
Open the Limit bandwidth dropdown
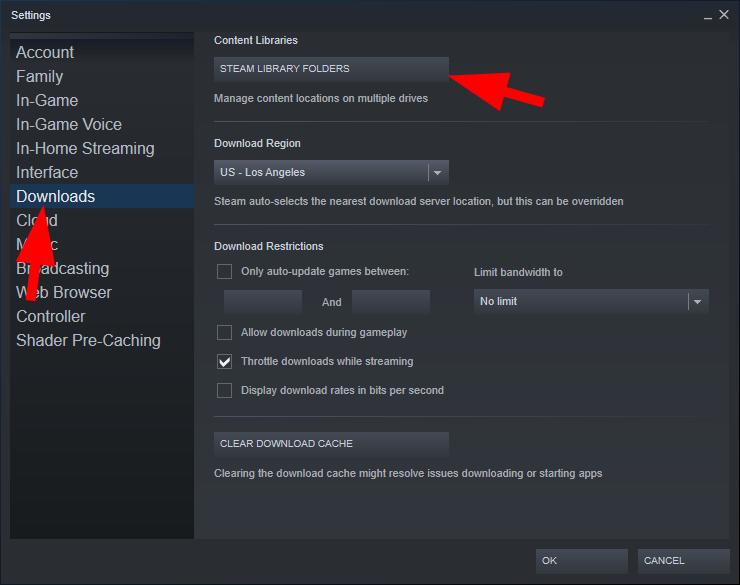point(591,301)
